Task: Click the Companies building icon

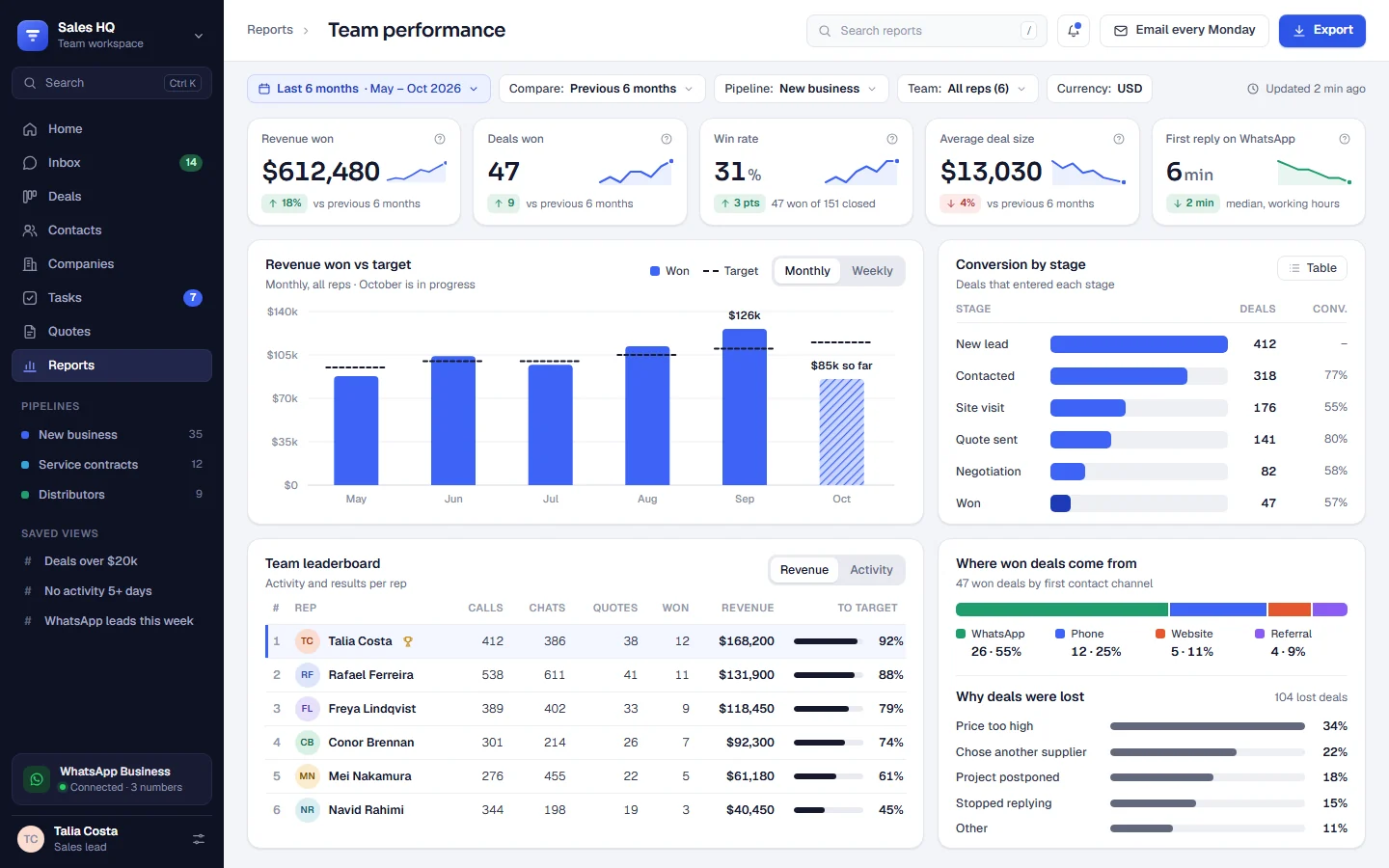Action: [30, 264]
